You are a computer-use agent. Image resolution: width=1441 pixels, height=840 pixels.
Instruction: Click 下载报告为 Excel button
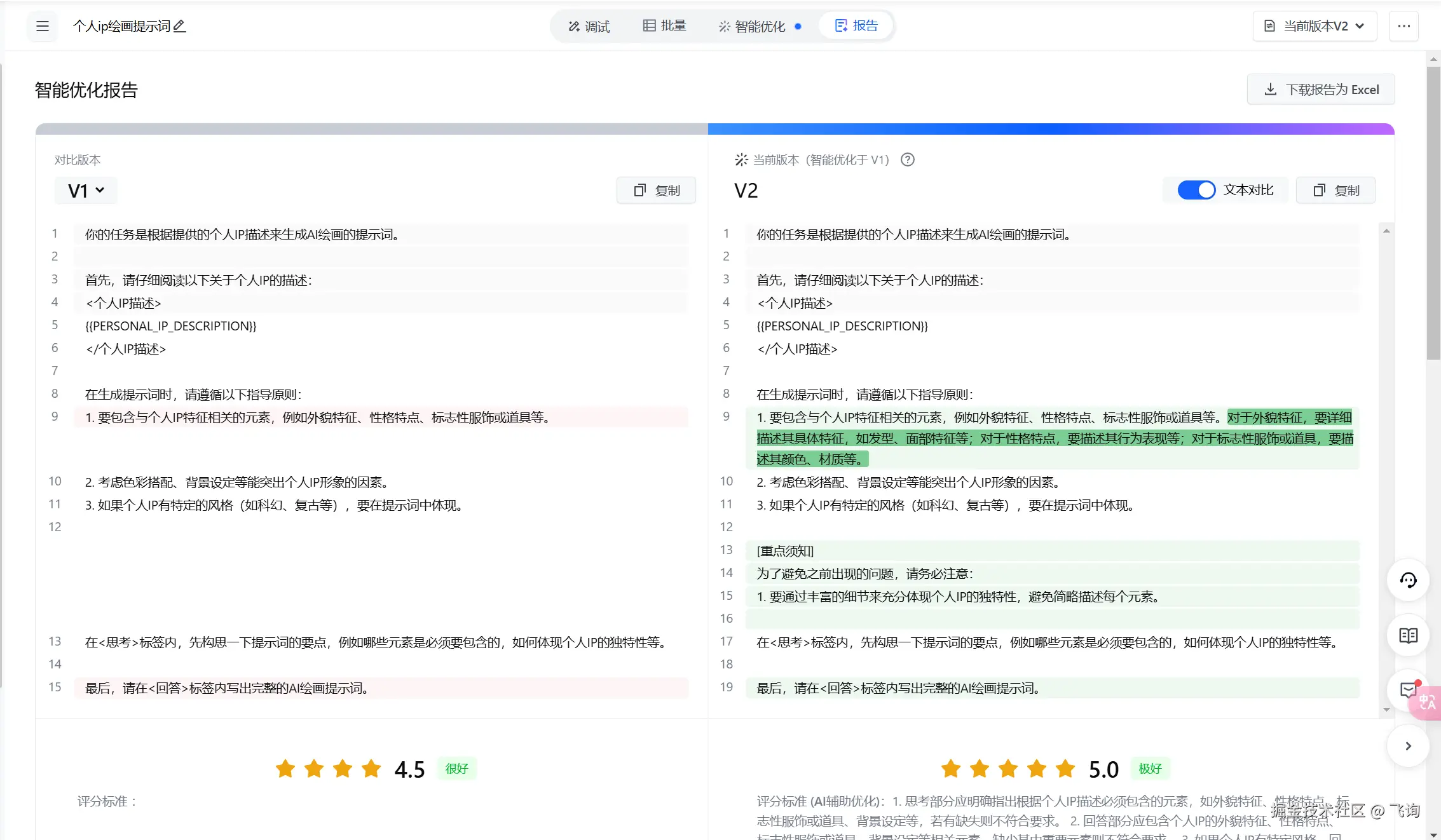point(1321,90)
